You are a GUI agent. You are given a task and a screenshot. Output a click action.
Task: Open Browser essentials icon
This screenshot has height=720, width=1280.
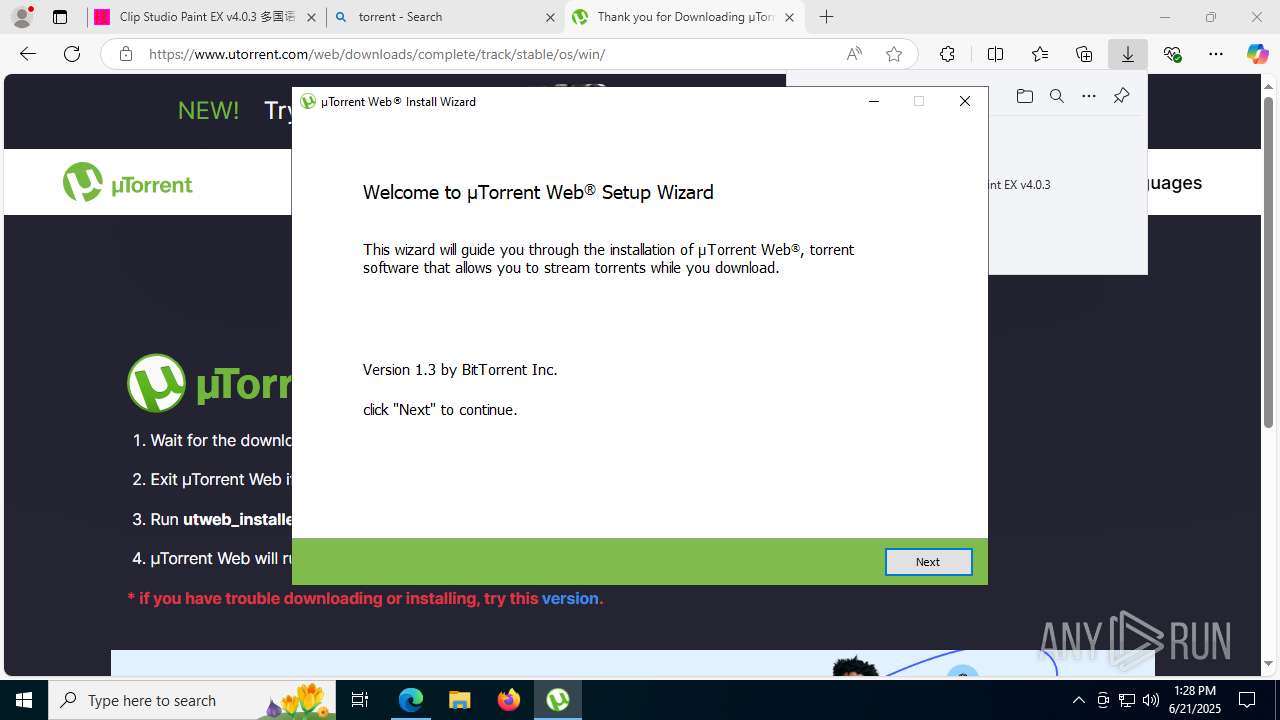point(1173,54)
